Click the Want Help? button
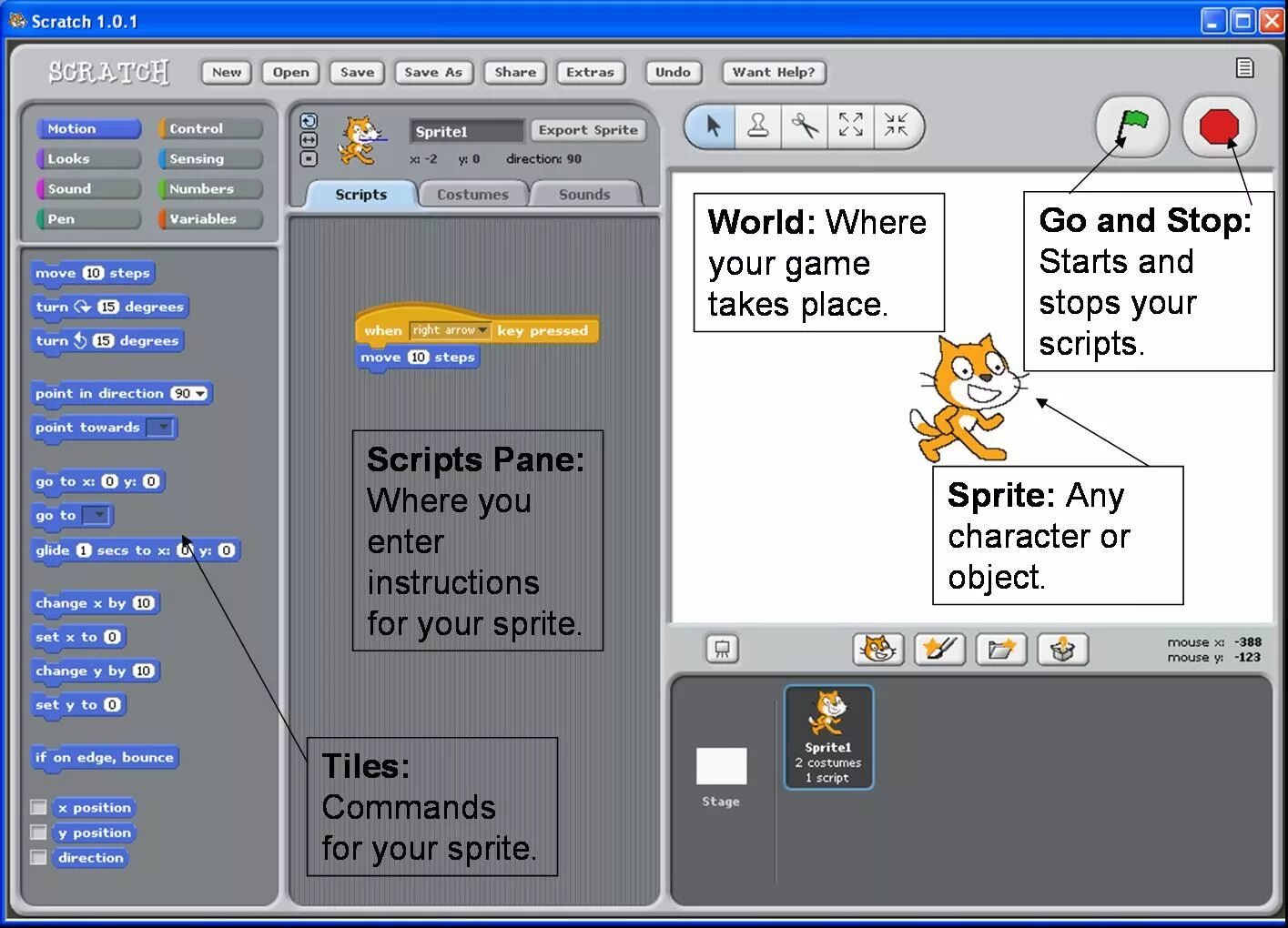The width and height of the screenshot is (1288, 928). point(774,72)
